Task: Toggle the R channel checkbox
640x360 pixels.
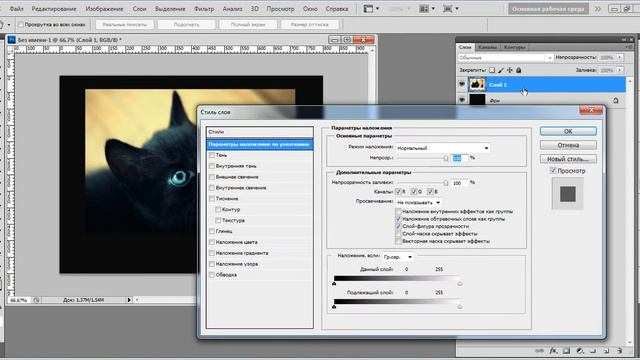Action: pos(398,191)
